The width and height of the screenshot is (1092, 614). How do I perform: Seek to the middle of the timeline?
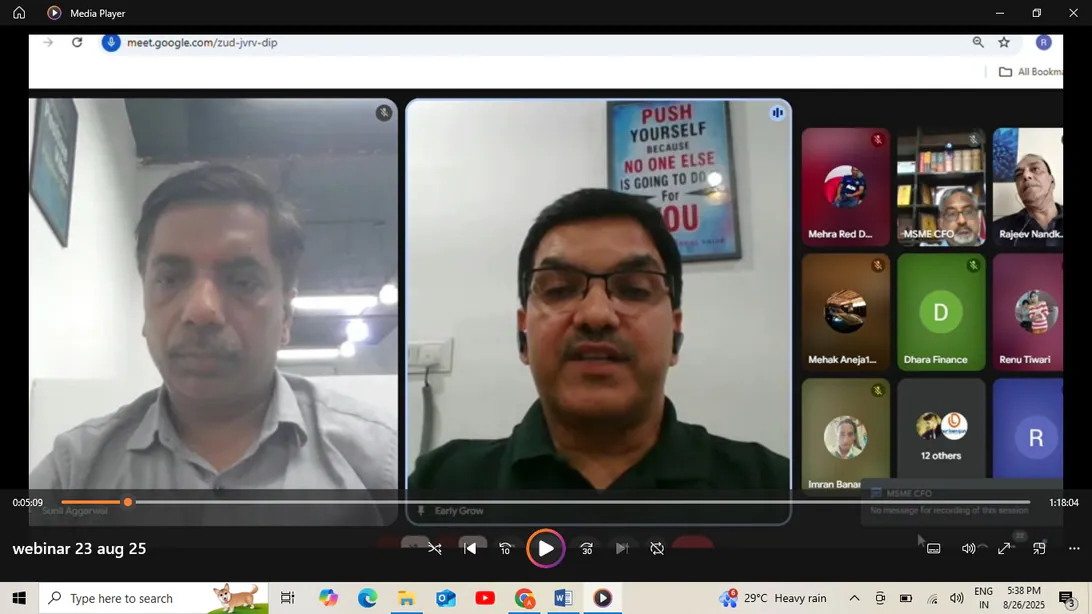[545, 502]
